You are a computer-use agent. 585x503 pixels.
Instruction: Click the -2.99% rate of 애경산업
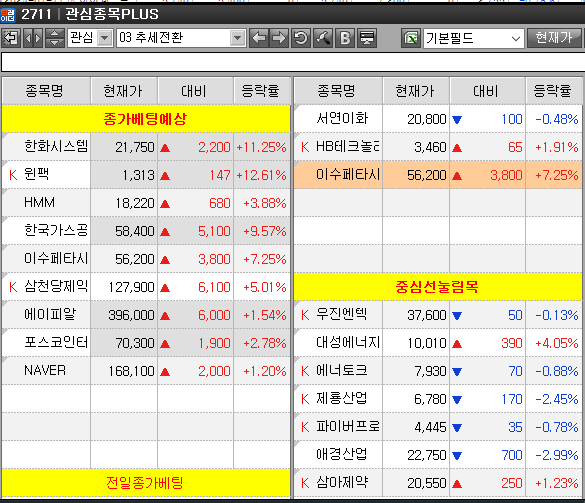point(557,455)
